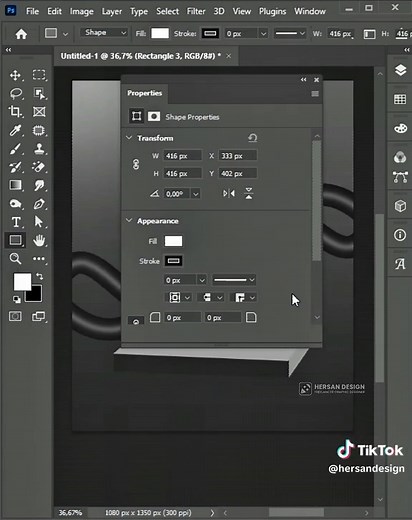Toggle the corner radius link icon
The width and height of the screenshot is (412, 520).
click(x=136, y=321)
